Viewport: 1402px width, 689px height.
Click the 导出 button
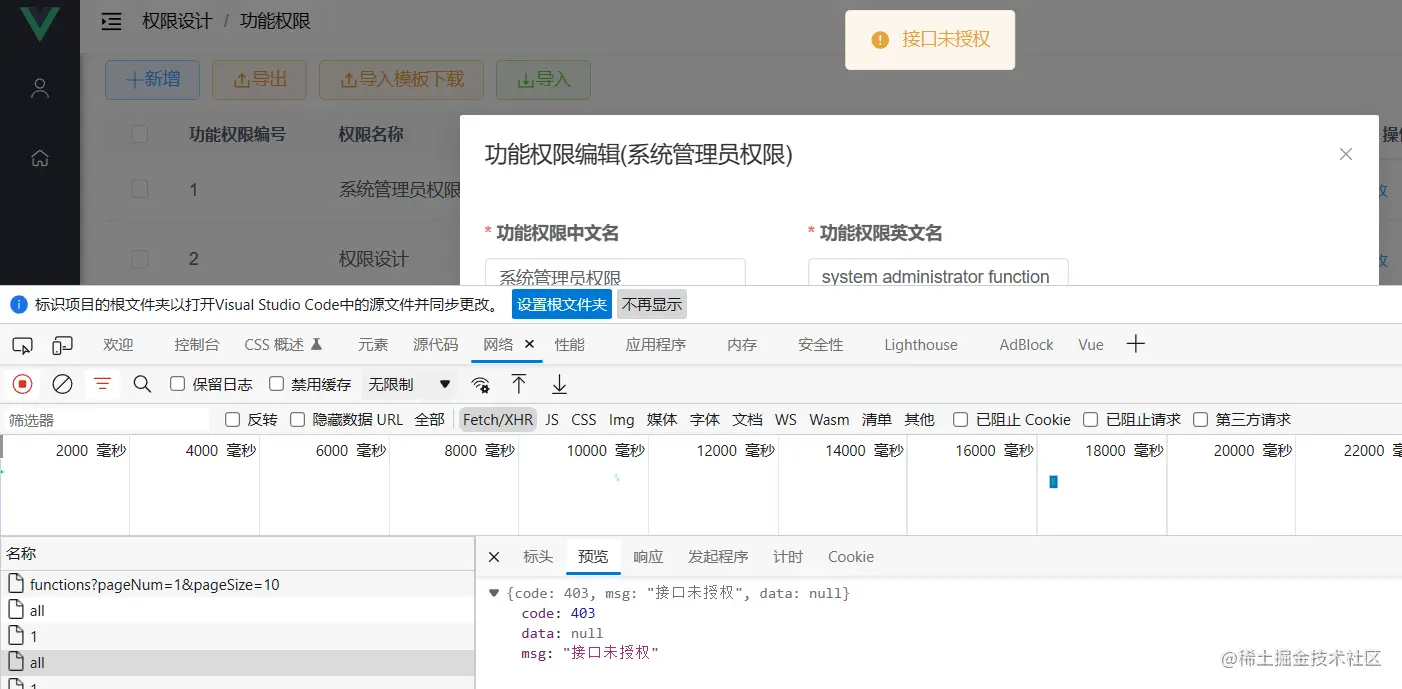(259, 80)
